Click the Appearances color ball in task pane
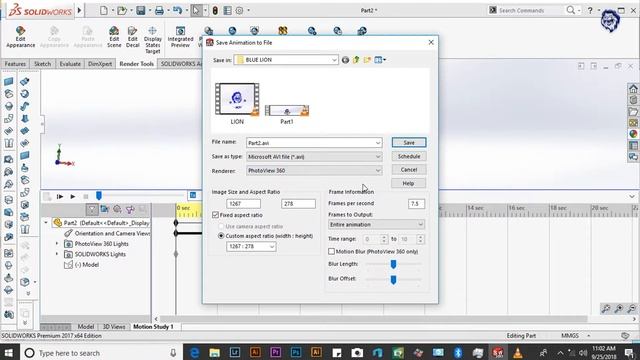 [x=633, y=134]
